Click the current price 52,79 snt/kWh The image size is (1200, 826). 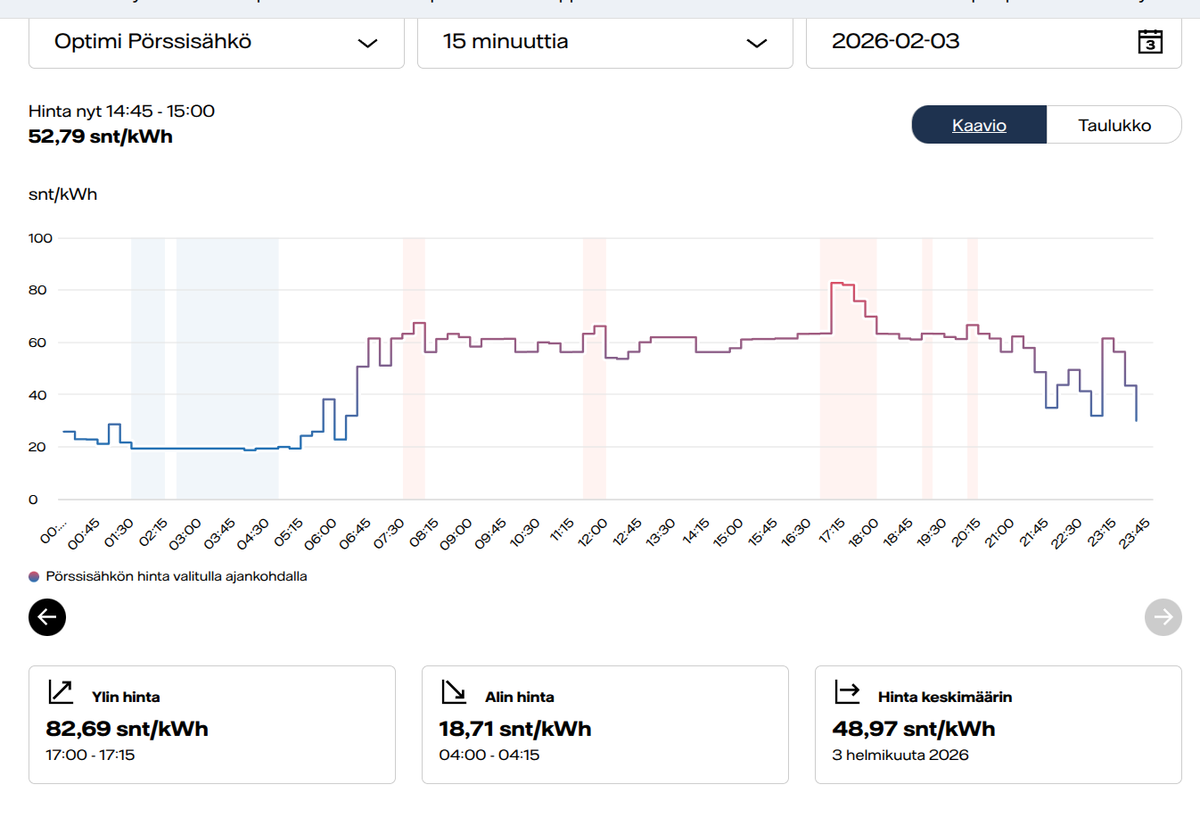(x=100, y=136)
